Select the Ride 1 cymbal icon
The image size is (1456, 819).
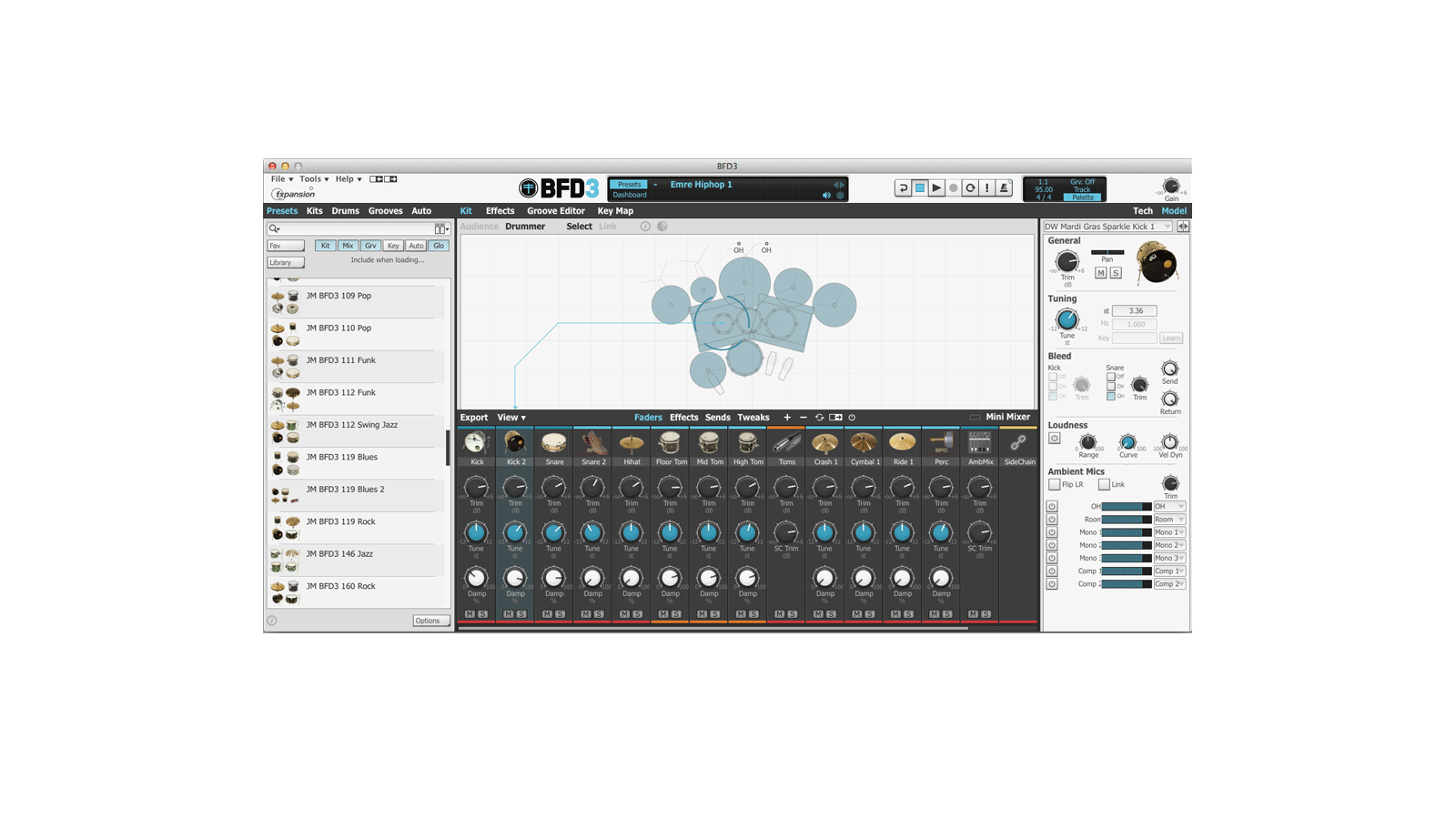(902, 443)
